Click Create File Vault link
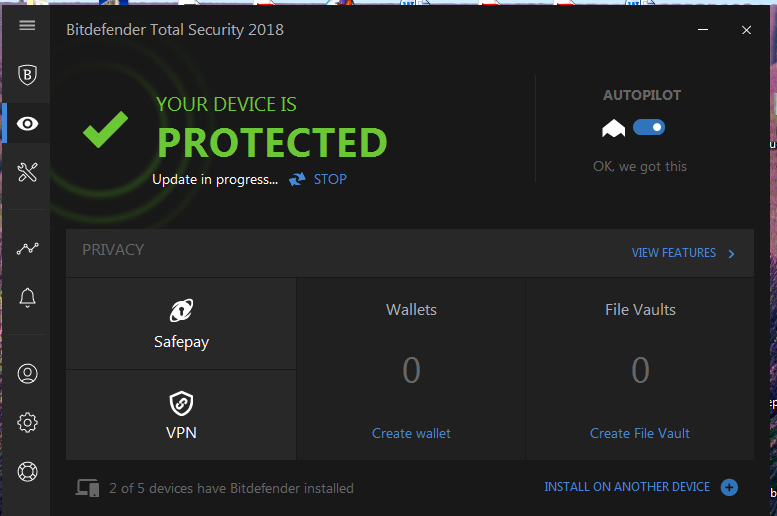The width and height of the screenshot is (777, 516). (640, 433)
